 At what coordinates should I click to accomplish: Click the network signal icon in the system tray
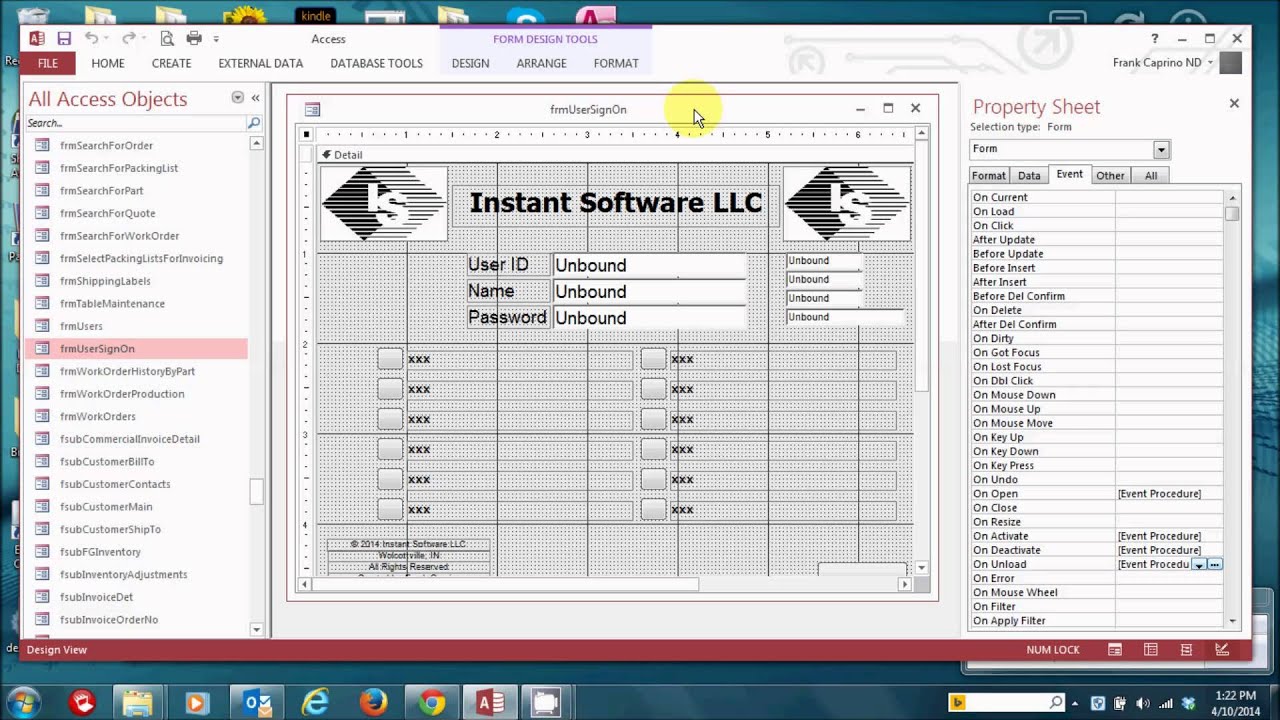tap(1166, 703)
